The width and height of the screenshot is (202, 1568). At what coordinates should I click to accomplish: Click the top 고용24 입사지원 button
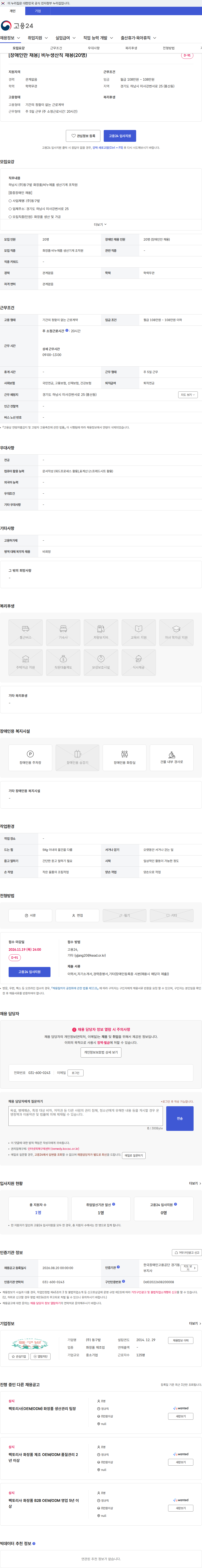point(120,136)
